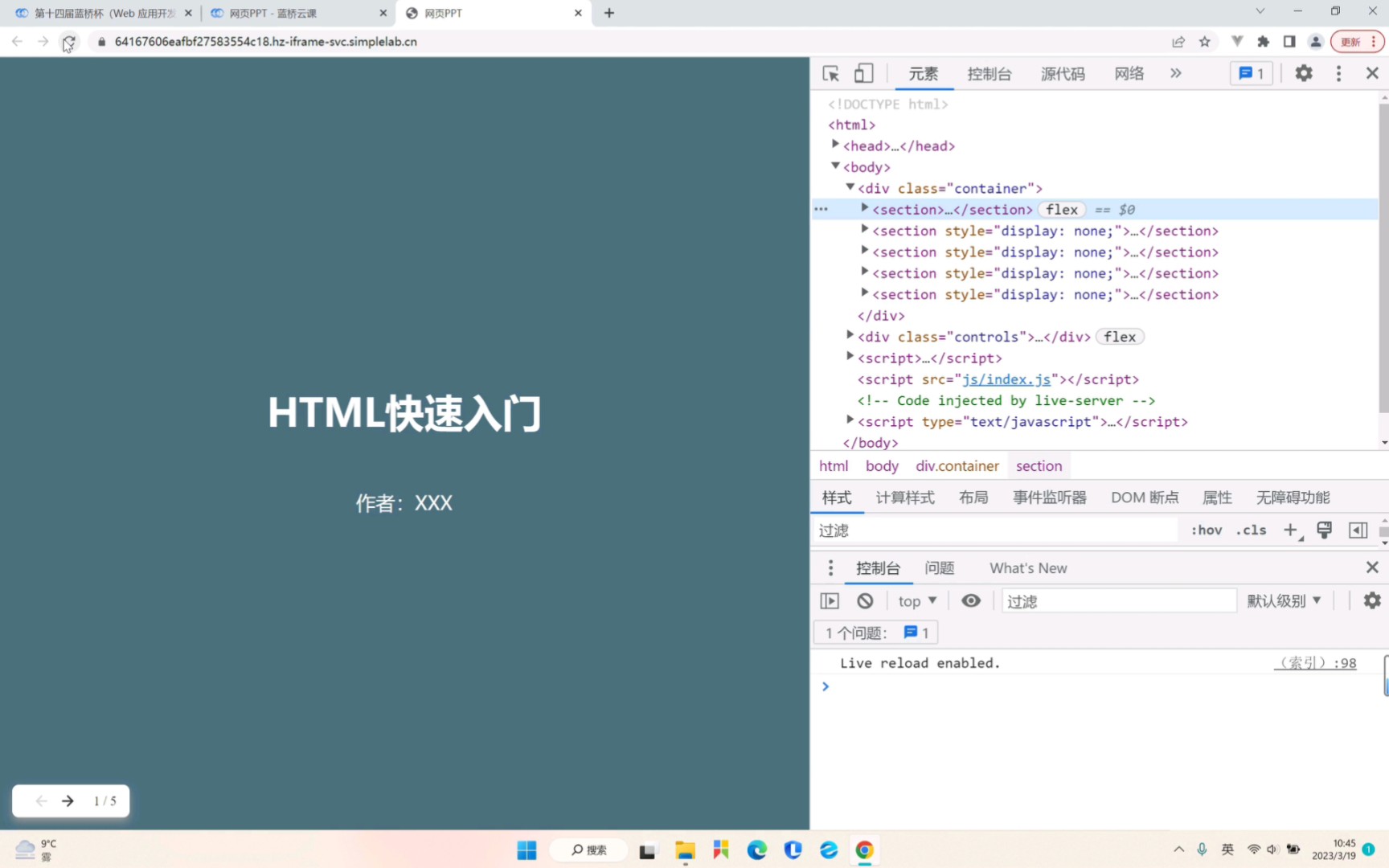Toggle the device toolbar icon
The height and width of the screenshot is (868, 1389).
pyautogui.click(x=863, y=73)
